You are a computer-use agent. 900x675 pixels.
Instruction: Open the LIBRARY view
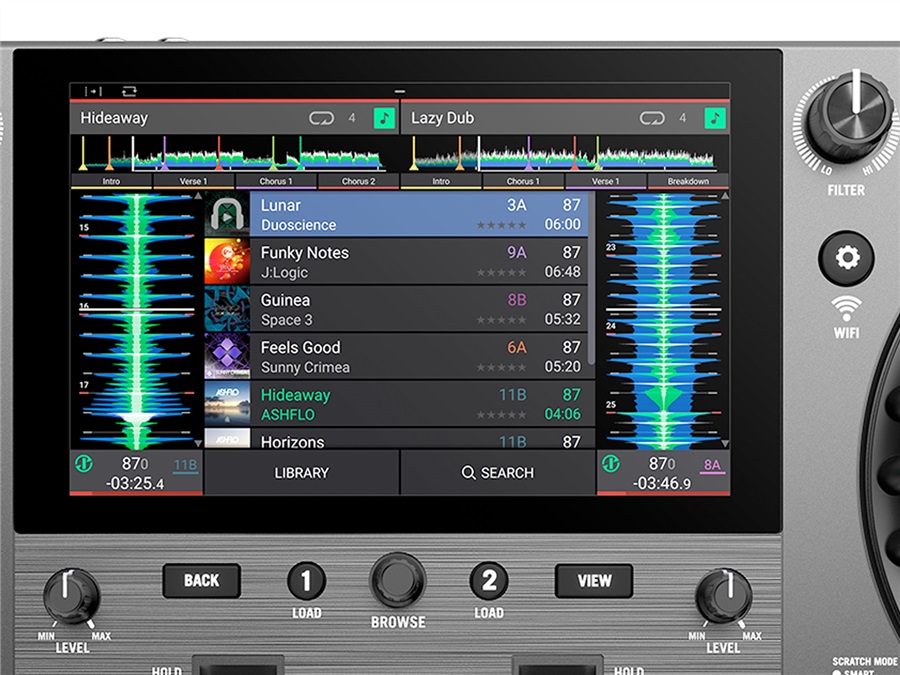[x=302, y=473]
